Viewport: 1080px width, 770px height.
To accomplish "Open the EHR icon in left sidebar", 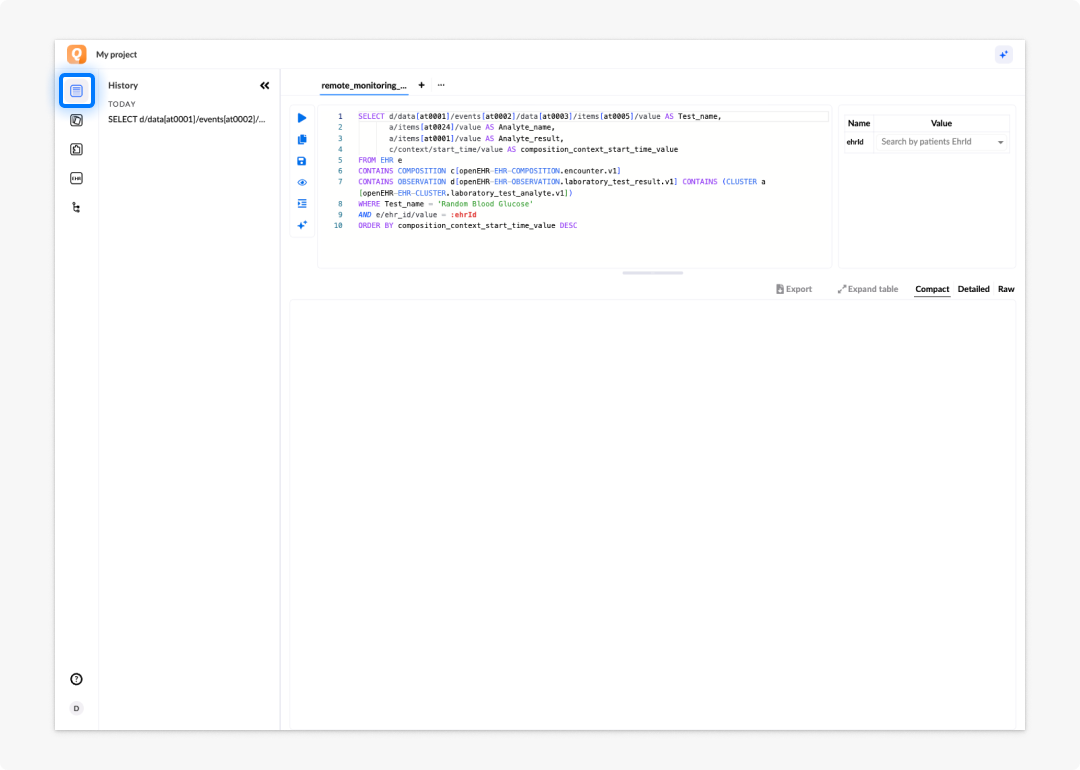I will point(76,178).
